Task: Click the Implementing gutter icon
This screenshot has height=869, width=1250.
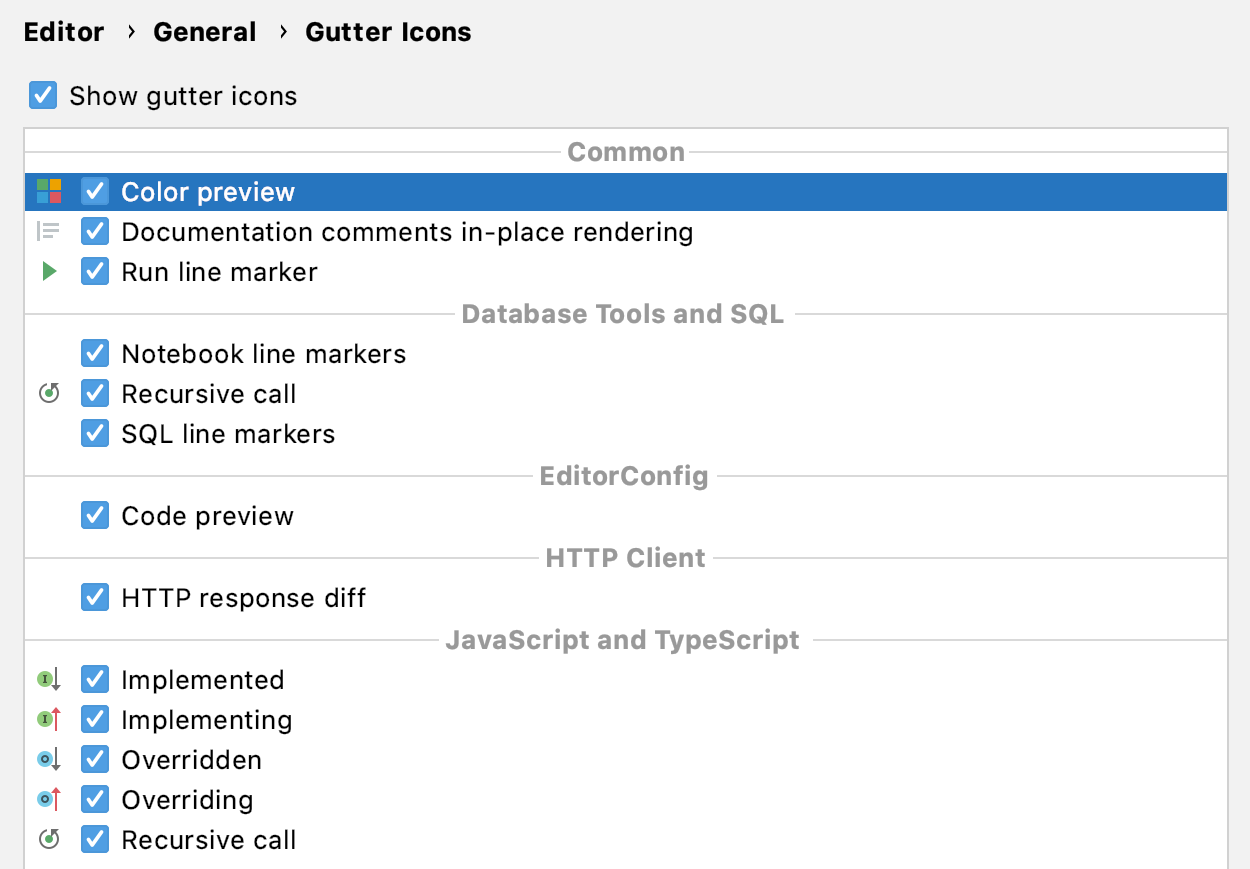Action: pyautogui.click(x=49, y=720)
